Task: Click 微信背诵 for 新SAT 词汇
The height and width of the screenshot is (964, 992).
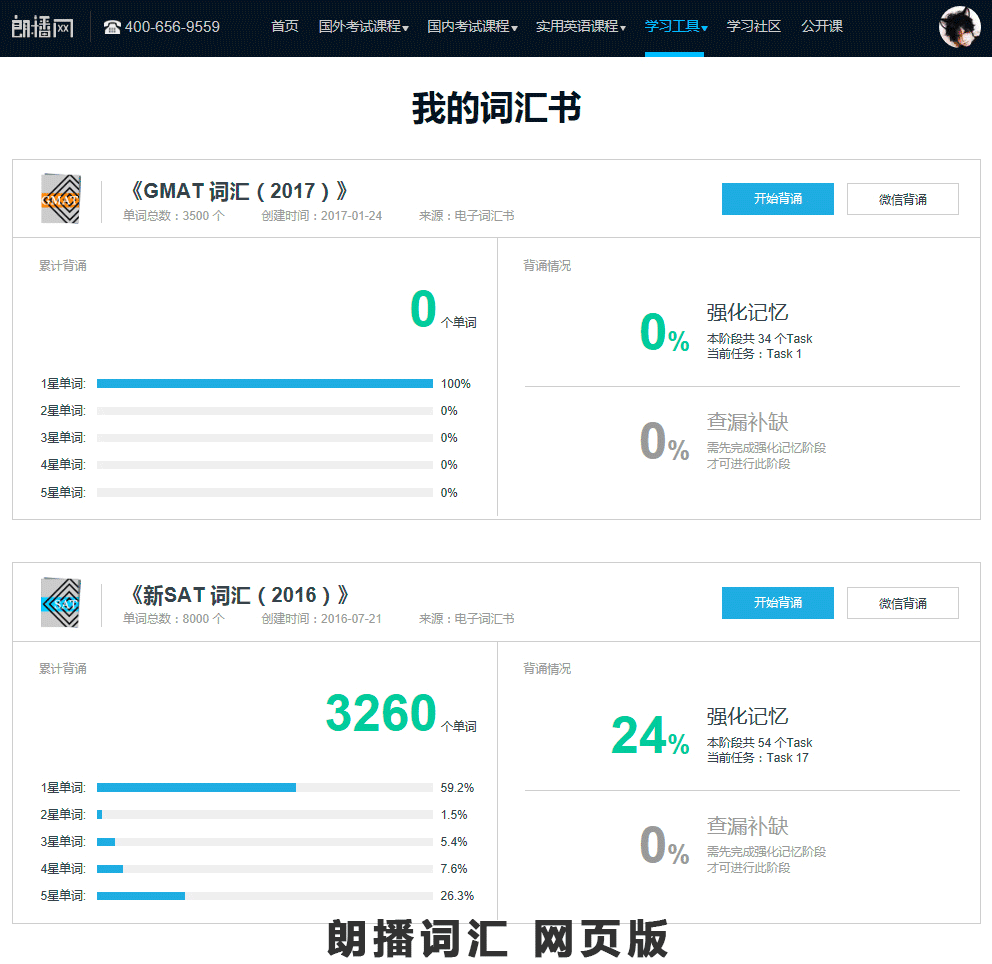Action: (903, 603)
